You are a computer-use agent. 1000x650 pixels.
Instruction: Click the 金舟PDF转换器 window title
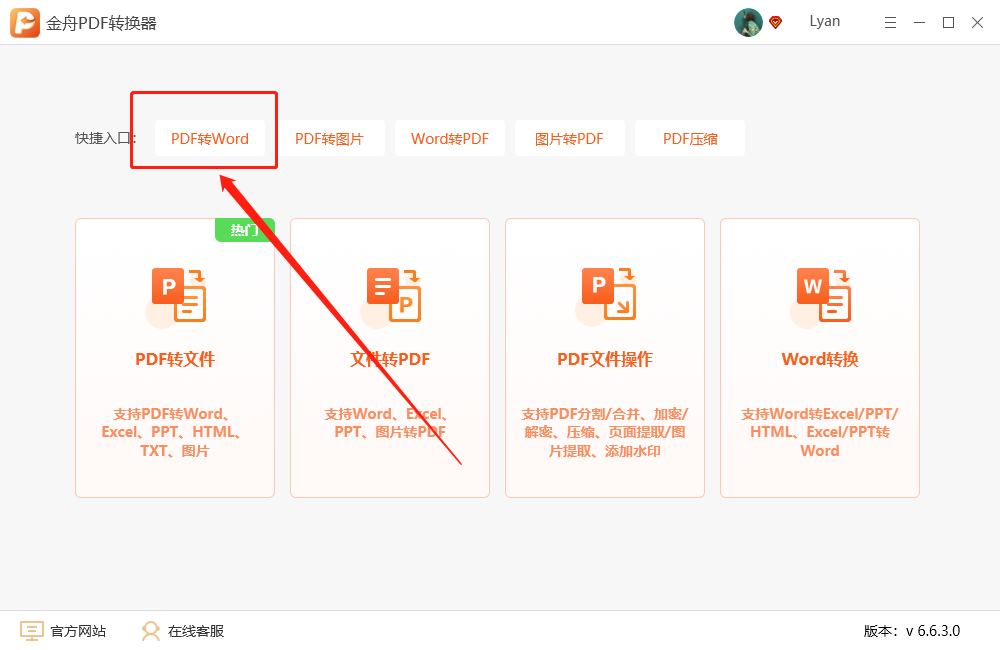click(101, 24)
